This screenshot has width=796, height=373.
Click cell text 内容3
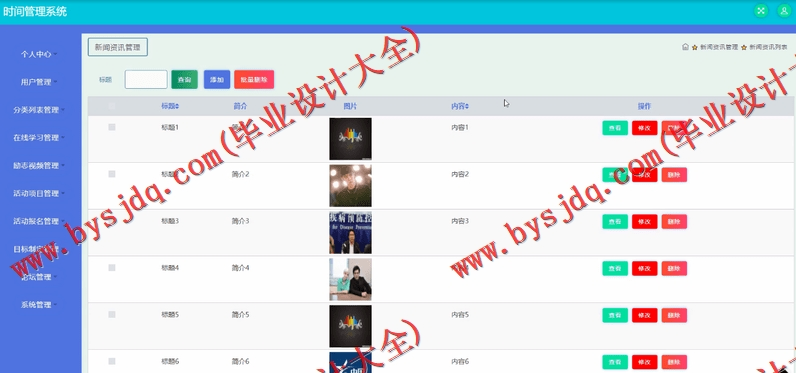coord(460,221)
